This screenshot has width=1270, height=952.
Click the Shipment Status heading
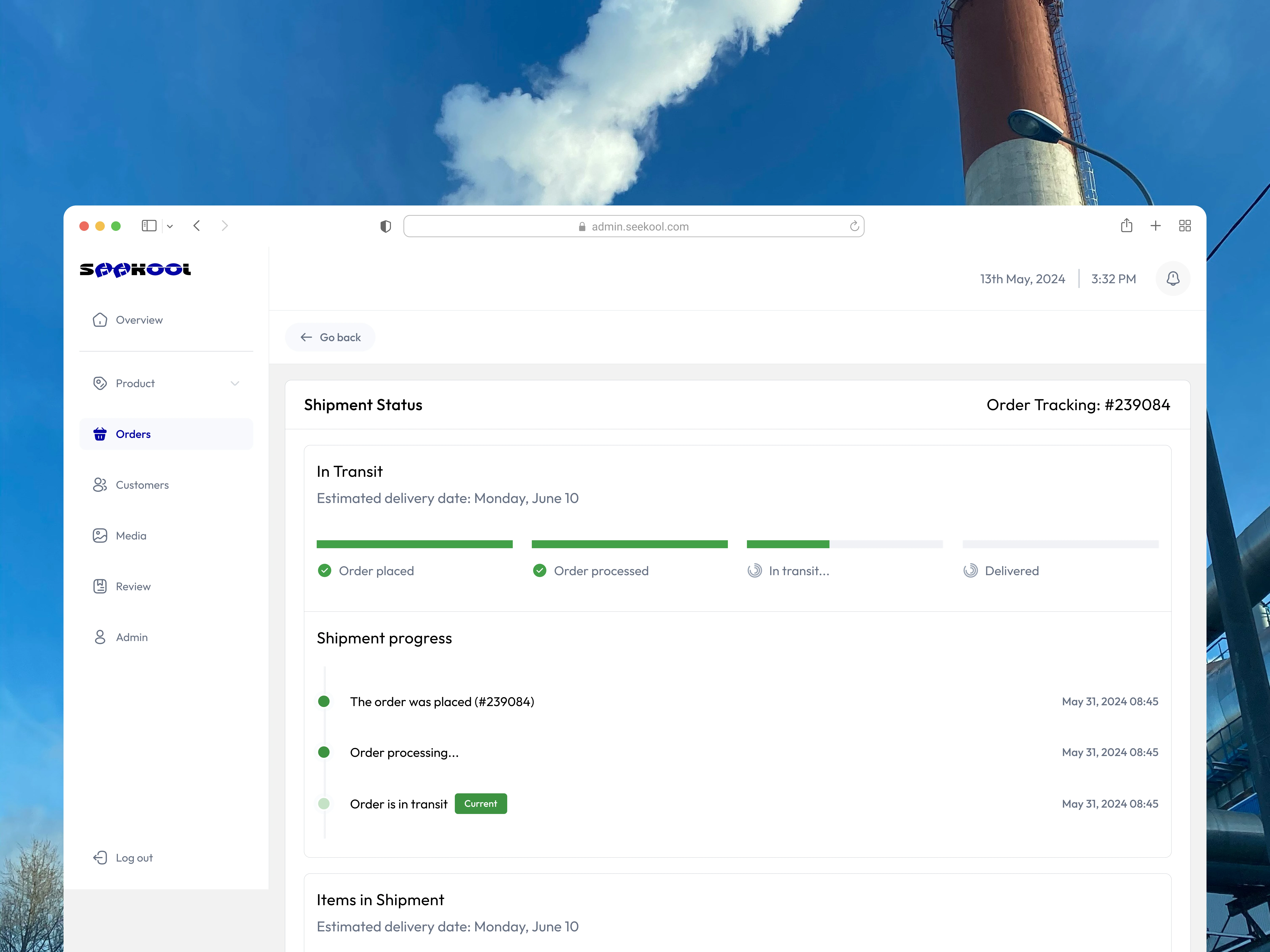(x=363, y=405)
